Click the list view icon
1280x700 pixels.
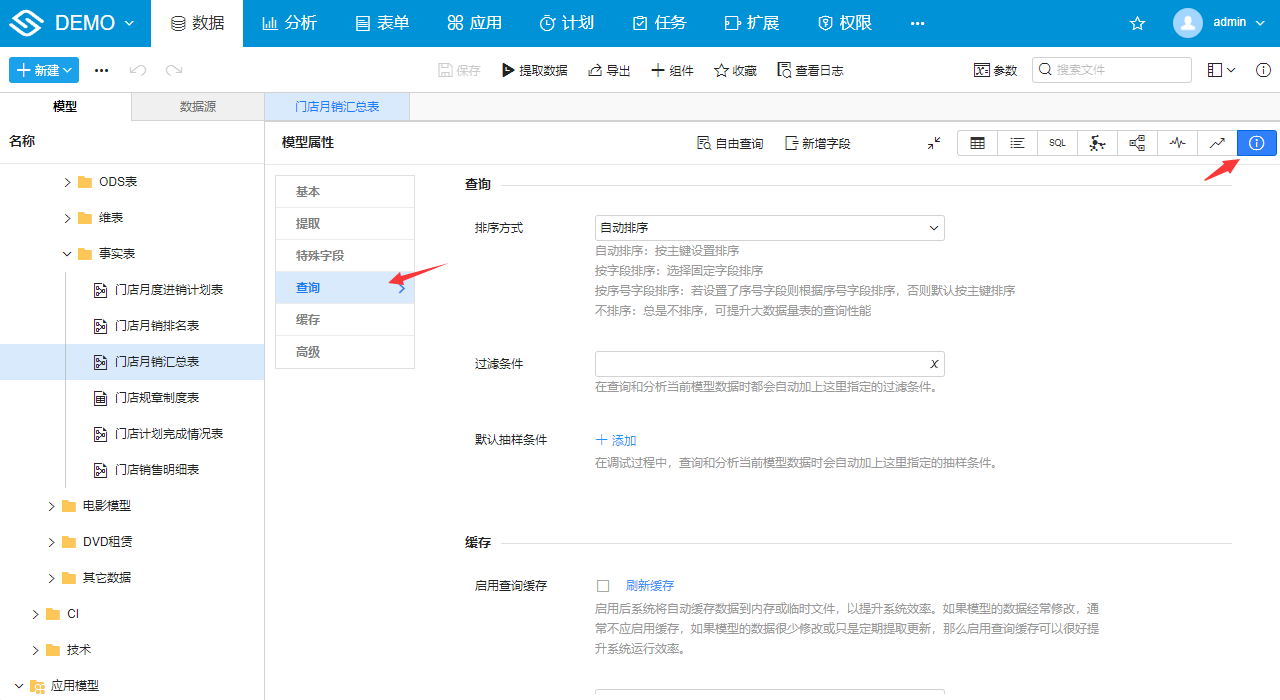click(1017, 143)
